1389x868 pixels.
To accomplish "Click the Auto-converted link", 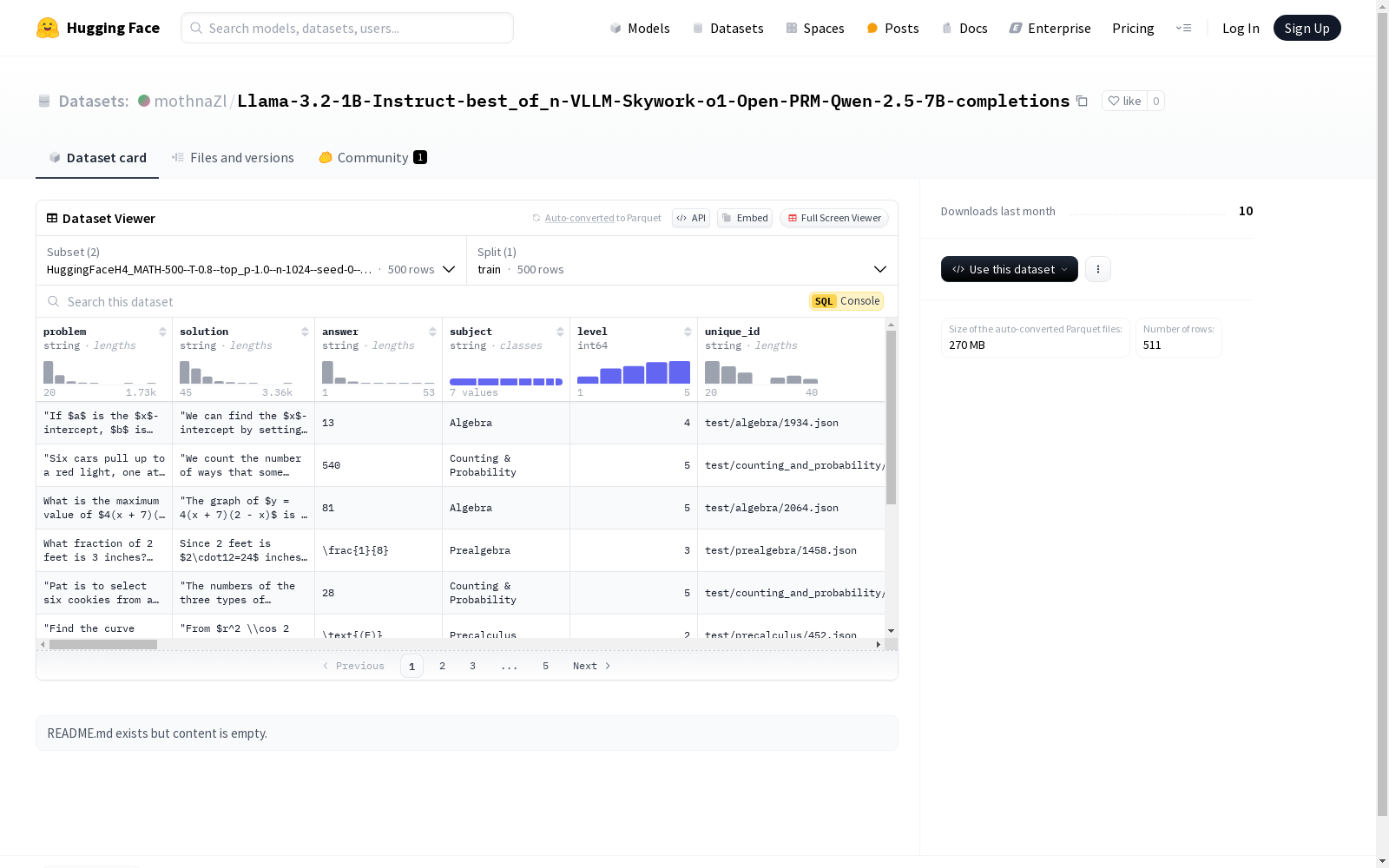I will coord(579,218).
